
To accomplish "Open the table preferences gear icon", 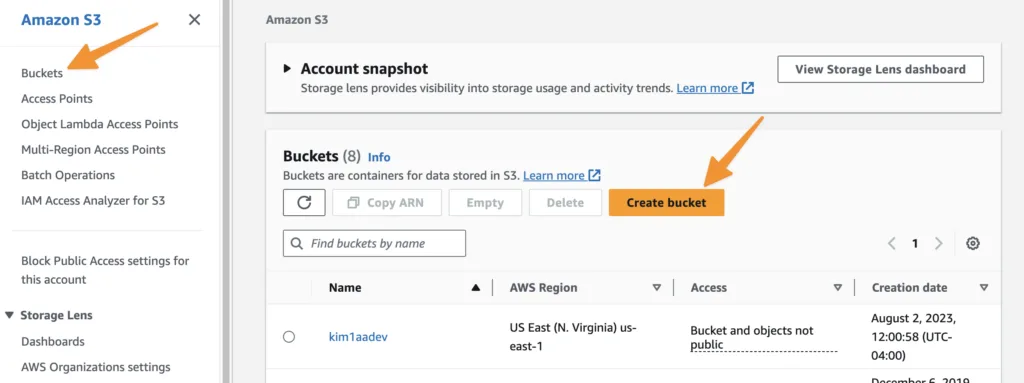I will (x=973, y=243).
